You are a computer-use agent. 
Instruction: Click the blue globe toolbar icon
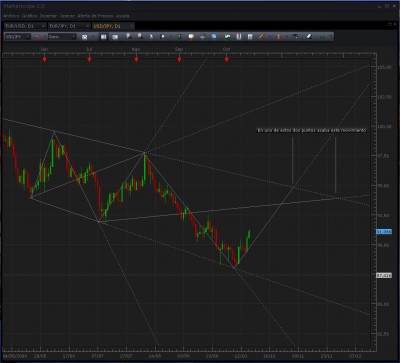pyautogui.click(x=214, y=37)
